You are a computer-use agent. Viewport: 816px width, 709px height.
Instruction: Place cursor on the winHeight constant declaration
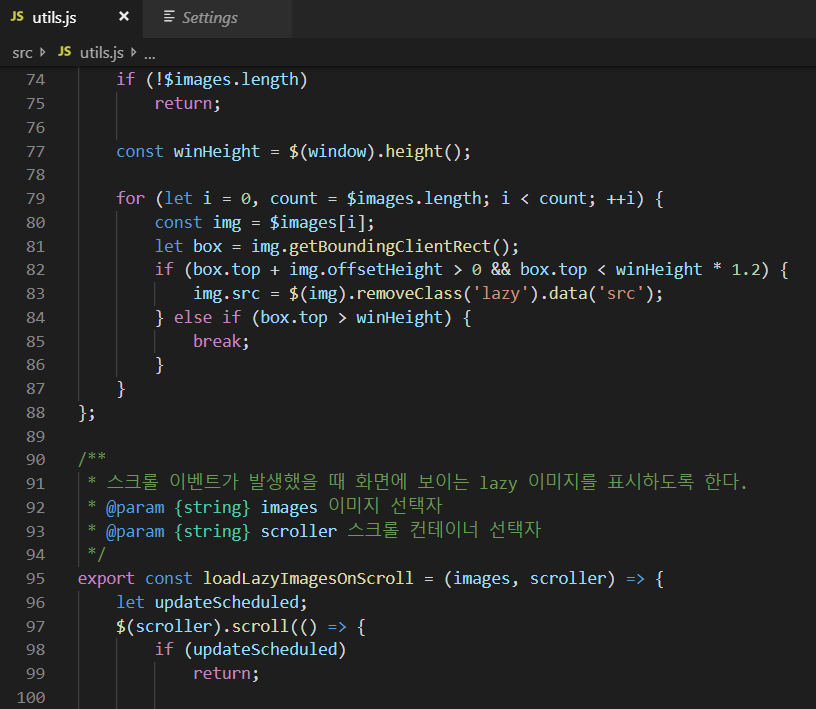(216, 151)
